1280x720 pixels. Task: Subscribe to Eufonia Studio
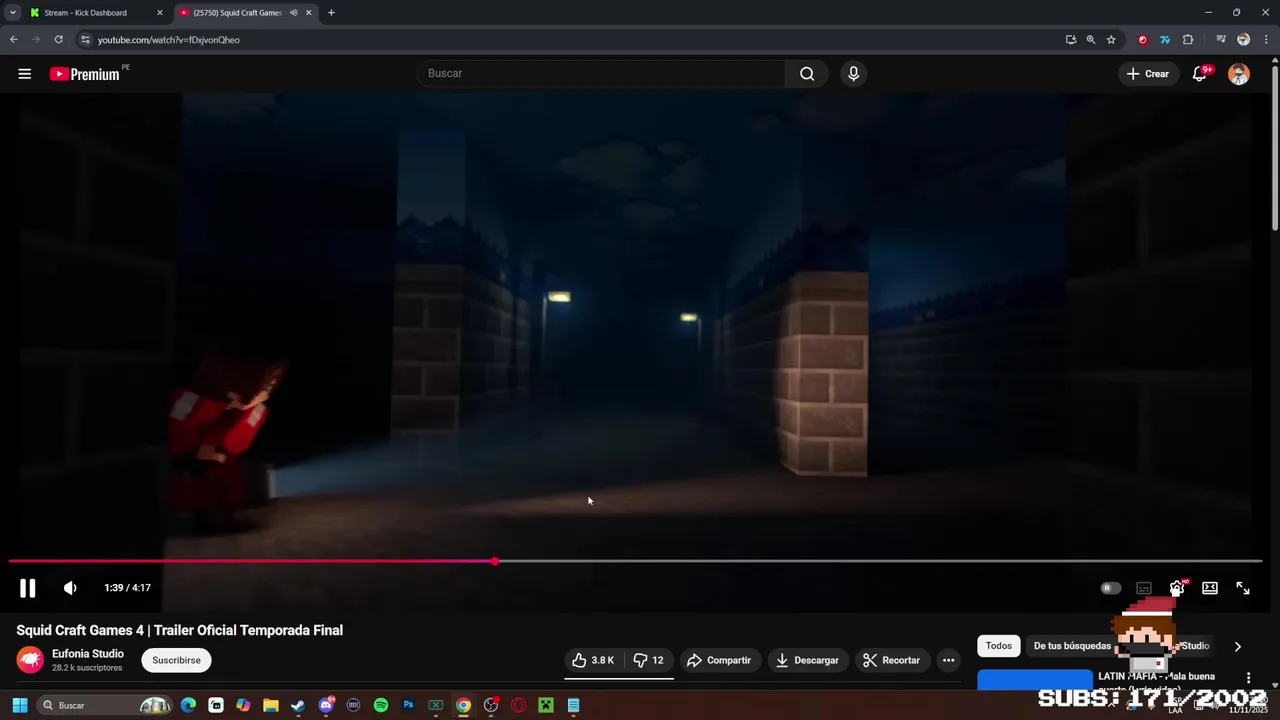click(176, 660)
